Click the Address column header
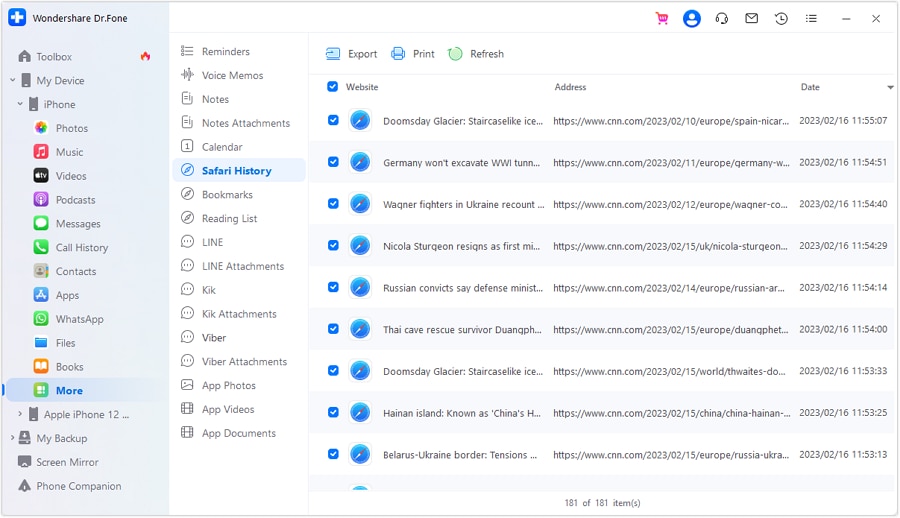This screenshot has height=518, width=900. point(570,87)
